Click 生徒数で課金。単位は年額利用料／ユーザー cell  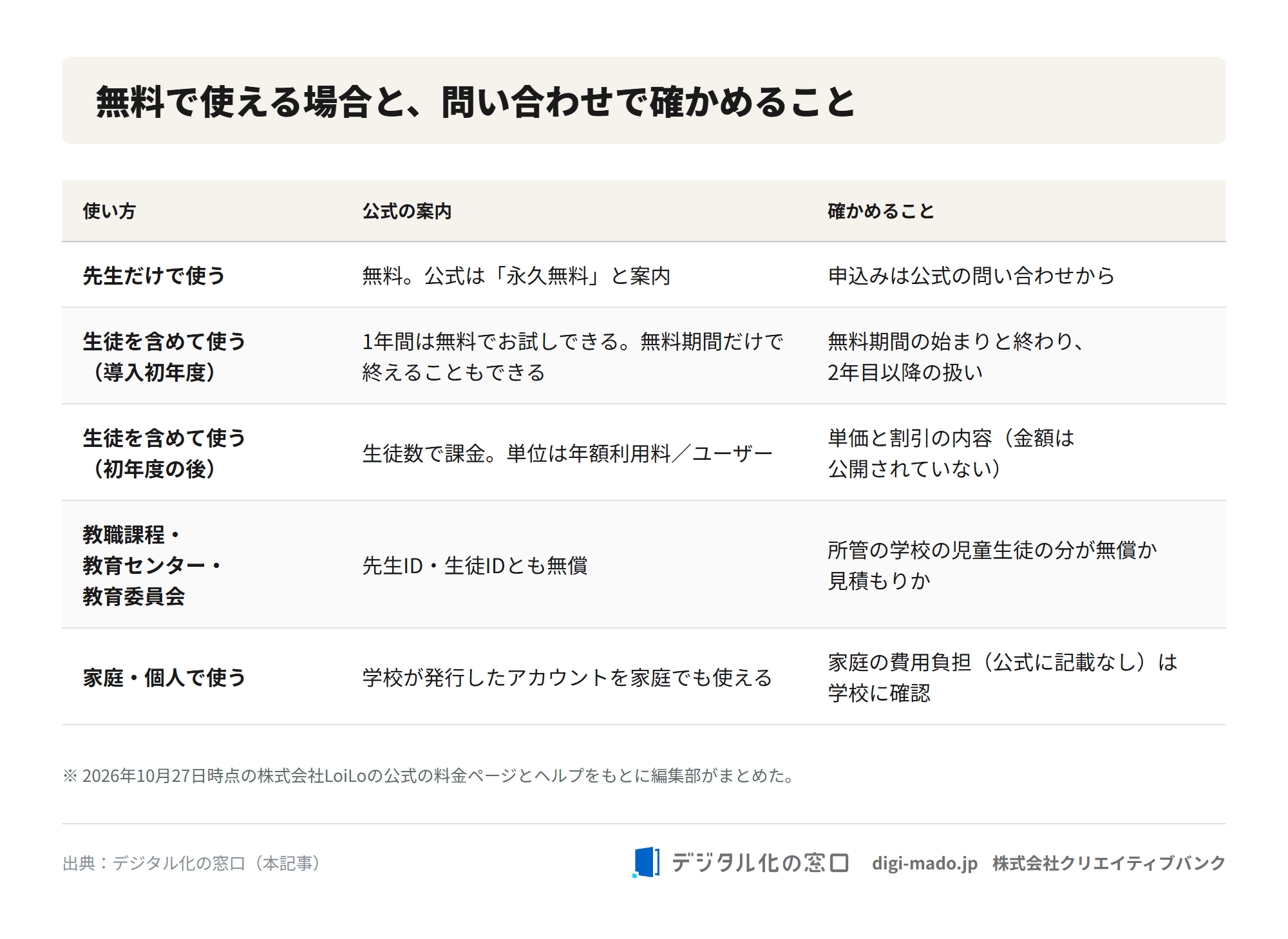[567, 453]
